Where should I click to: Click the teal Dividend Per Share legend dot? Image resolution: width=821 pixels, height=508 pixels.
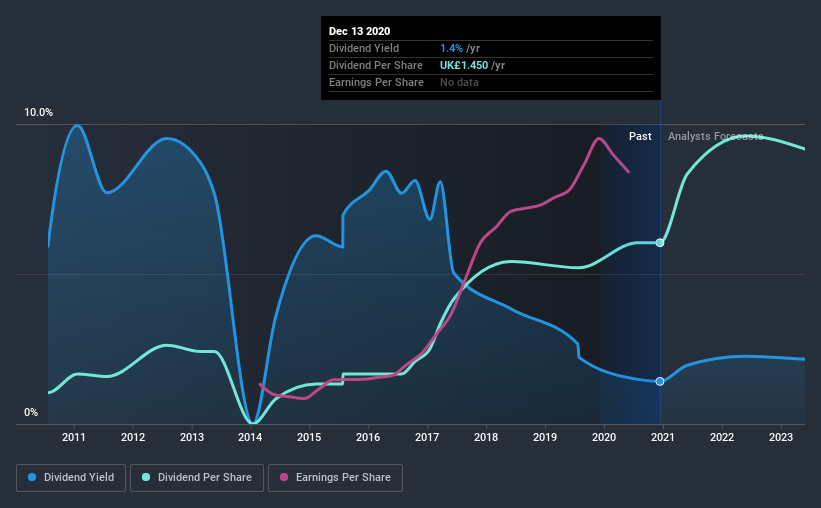point(146,477)
